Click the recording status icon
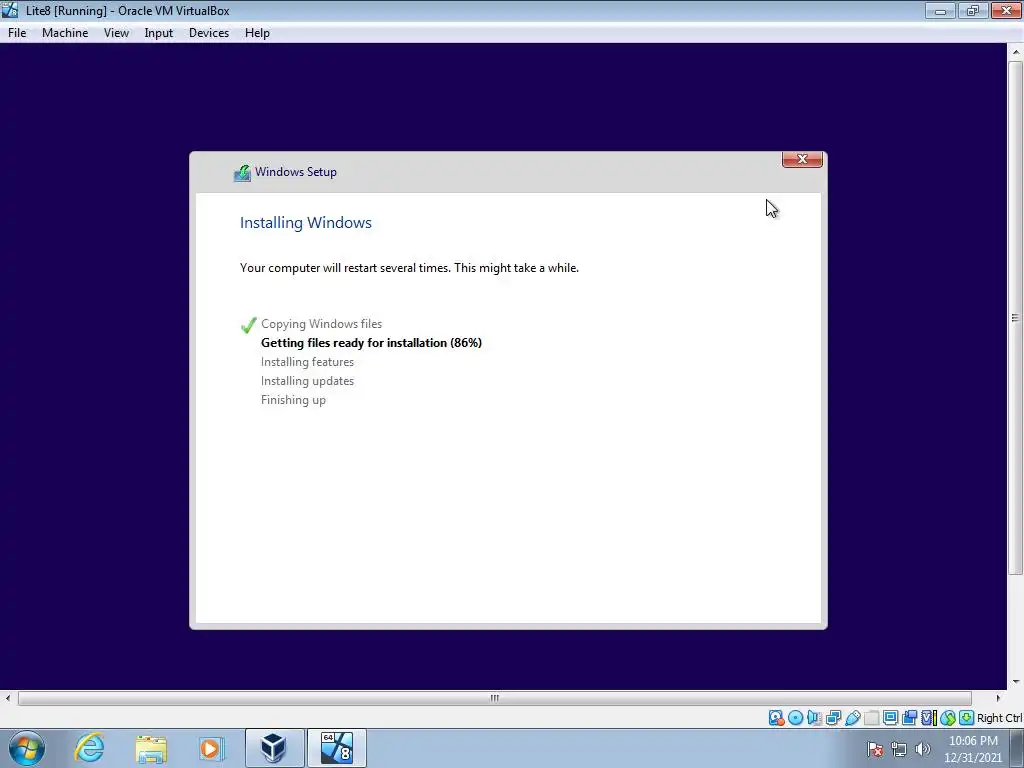Viewport: 1024px width, 768px height. (x=909, y=718)
